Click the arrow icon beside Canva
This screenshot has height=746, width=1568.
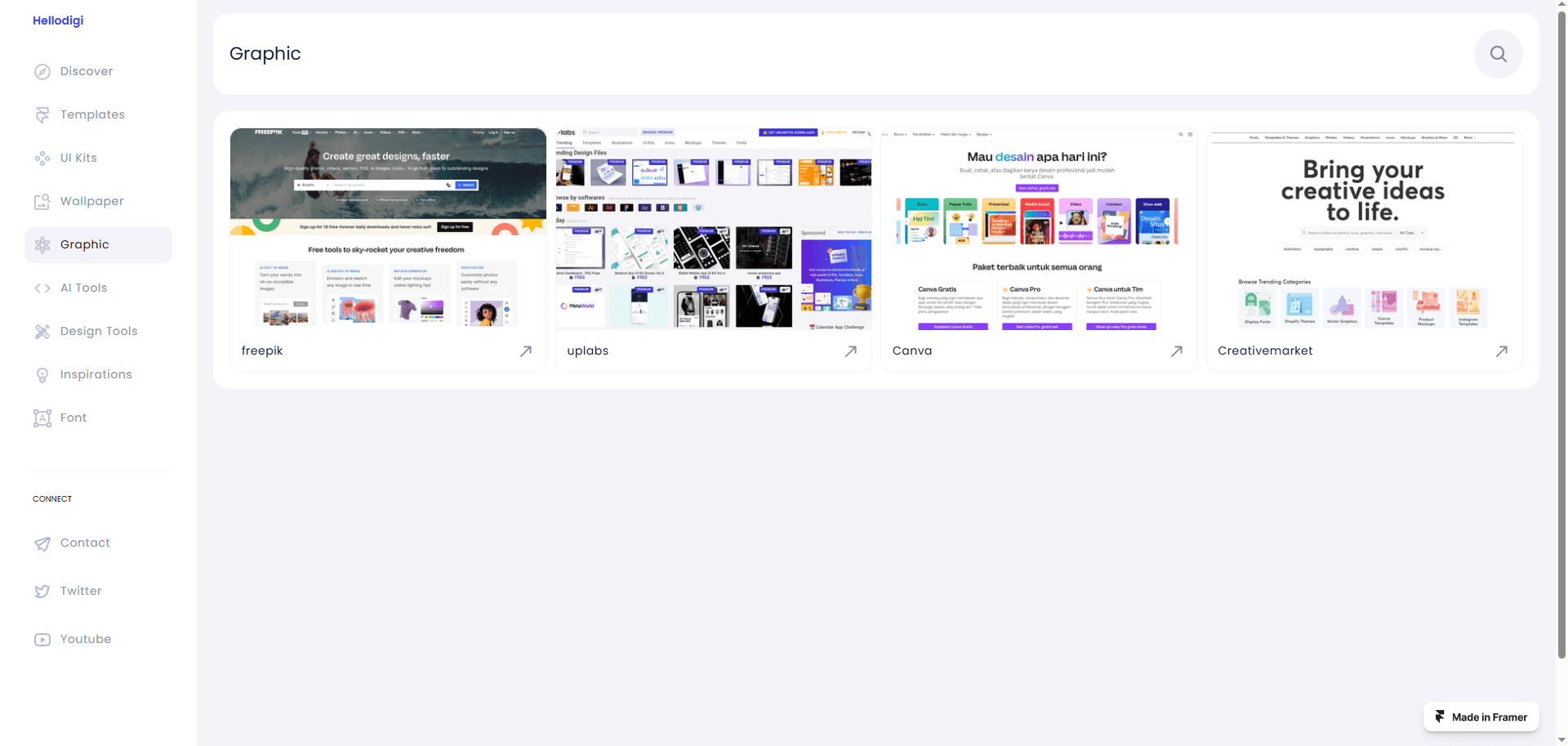(x=1177, y=351)
